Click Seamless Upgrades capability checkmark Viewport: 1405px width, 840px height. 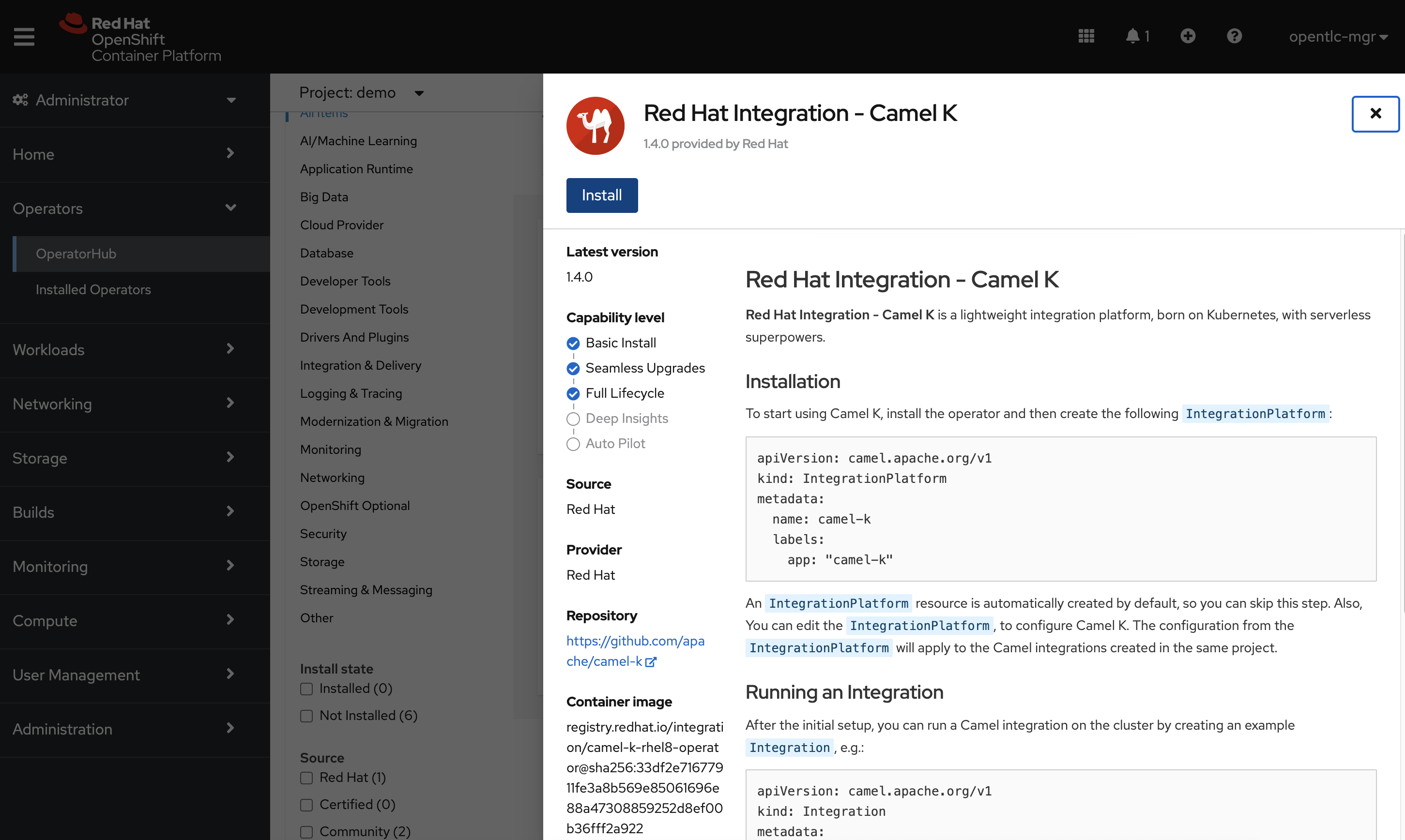pos(573,369)
